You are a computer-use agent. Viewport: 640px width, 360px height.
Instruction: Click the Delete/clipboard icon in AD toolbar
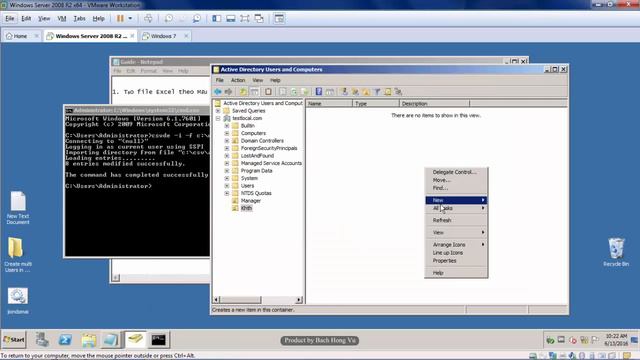coord(268,92)
